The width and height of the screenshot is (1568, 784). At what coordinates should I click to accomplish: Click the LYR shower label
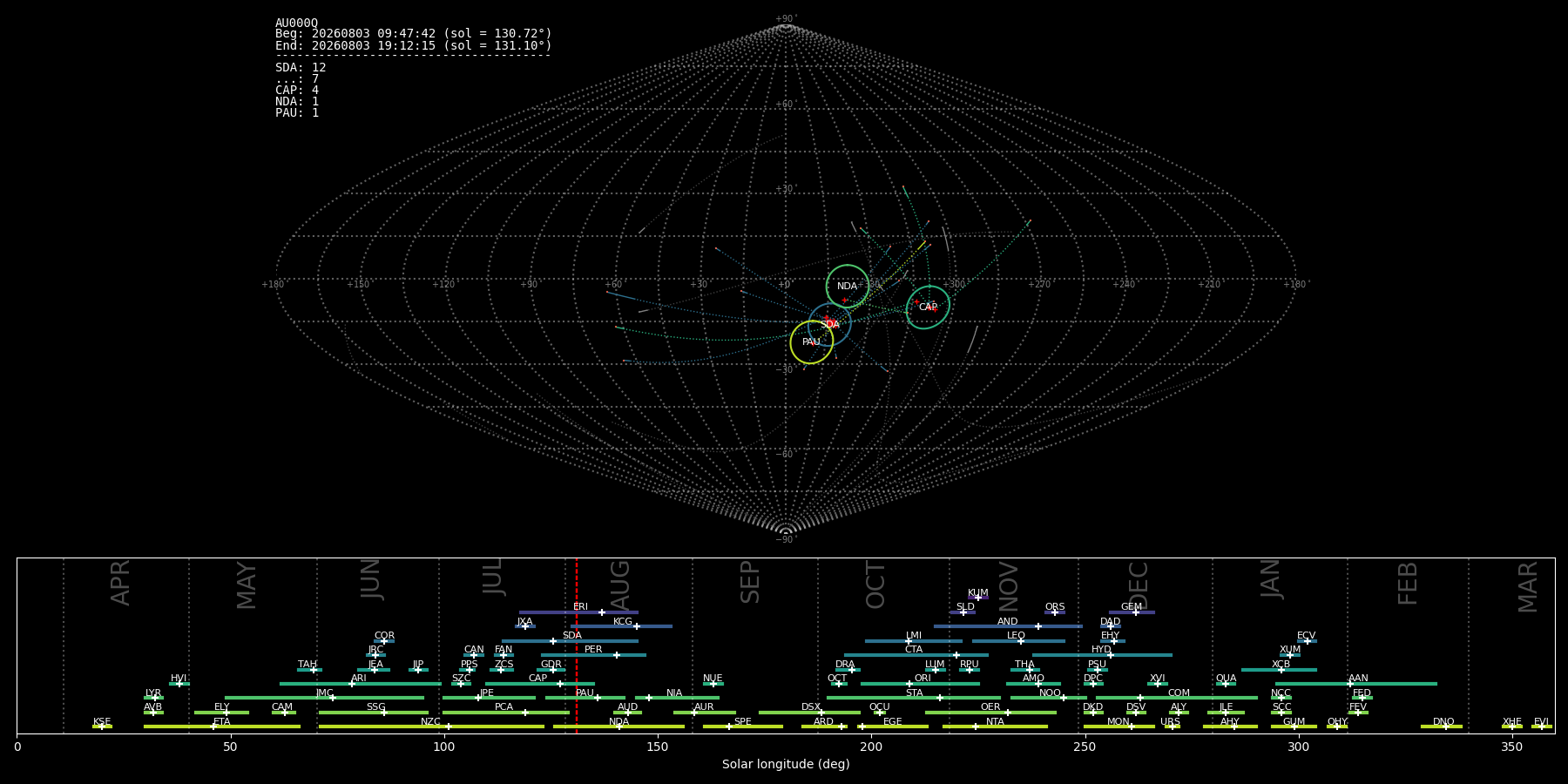(x=153, y=693)
